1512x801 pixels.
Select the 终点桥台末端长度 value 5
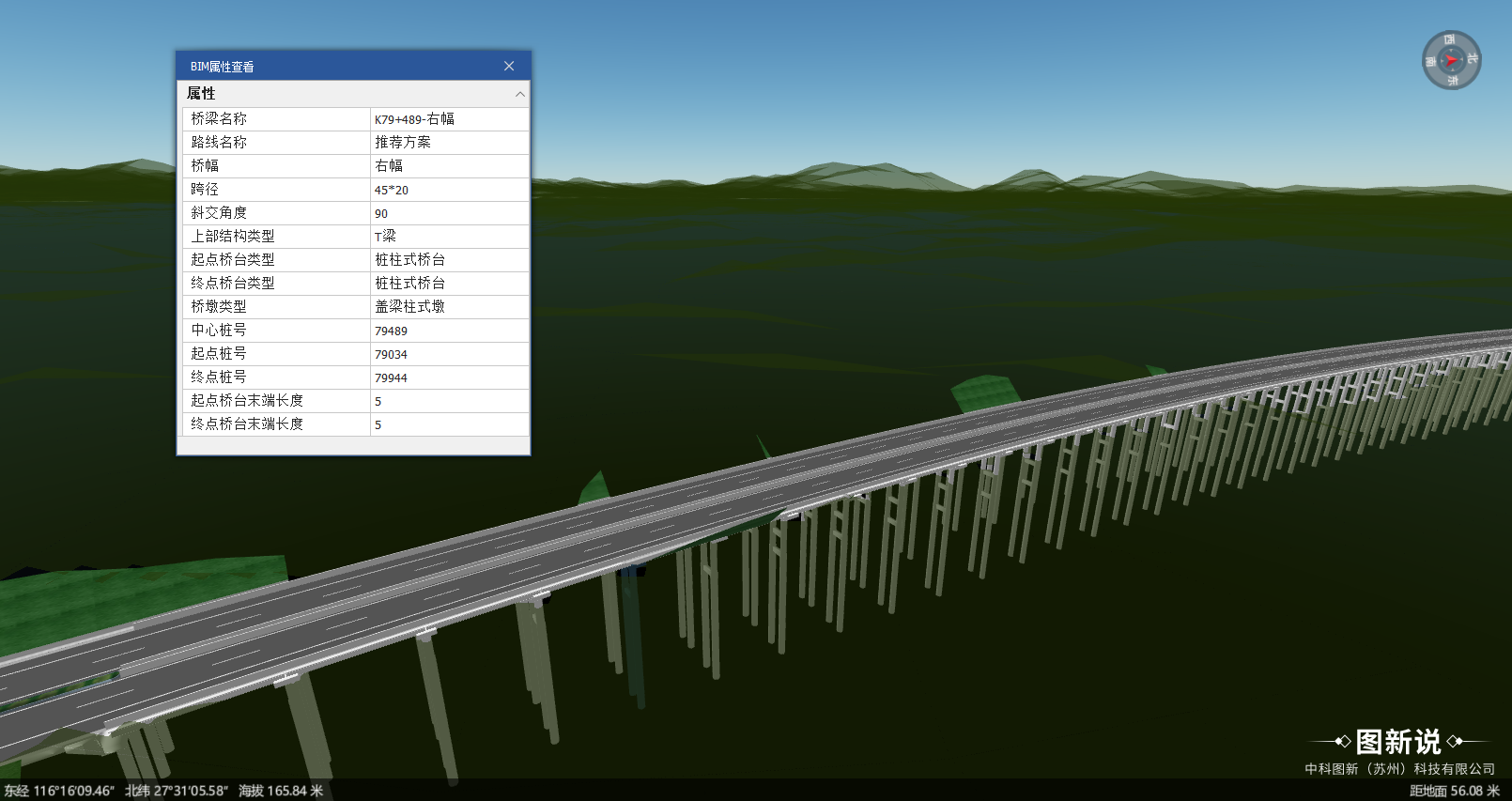coord(450,424)
